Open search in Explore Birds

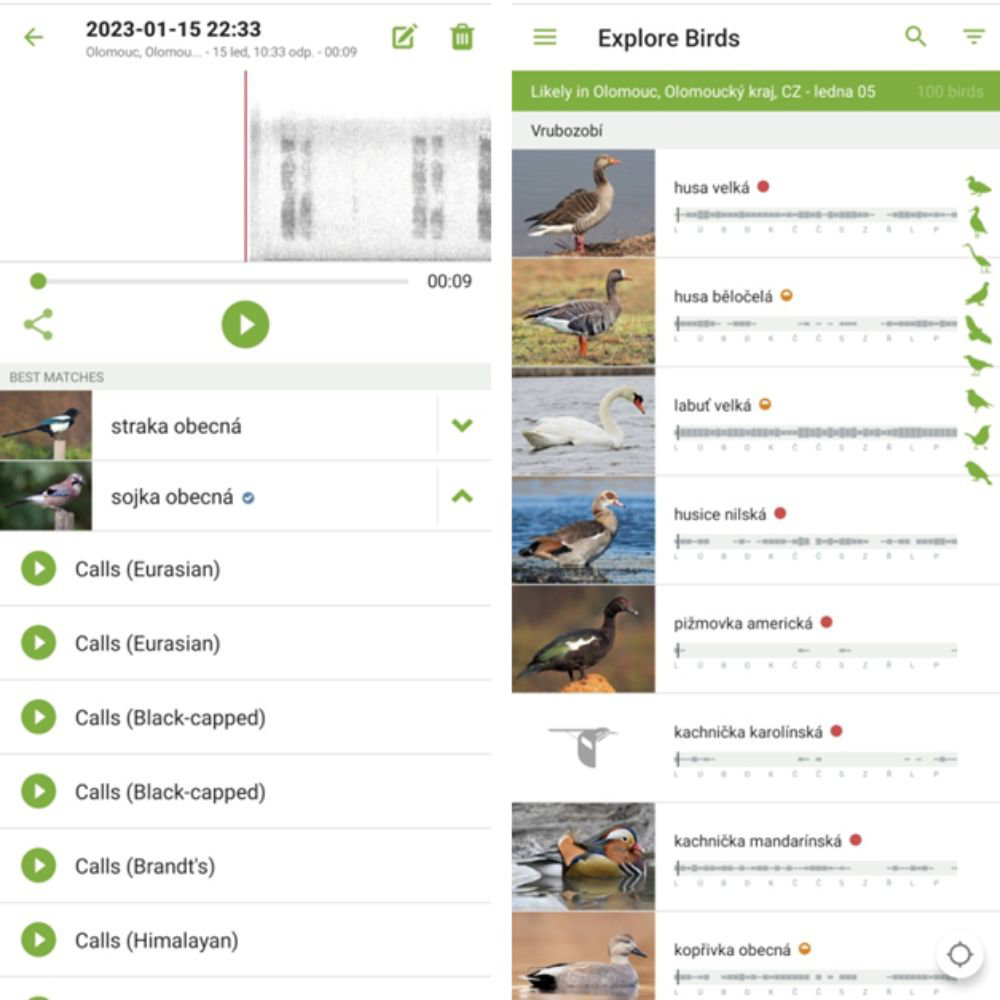click(x=915, y=36)
